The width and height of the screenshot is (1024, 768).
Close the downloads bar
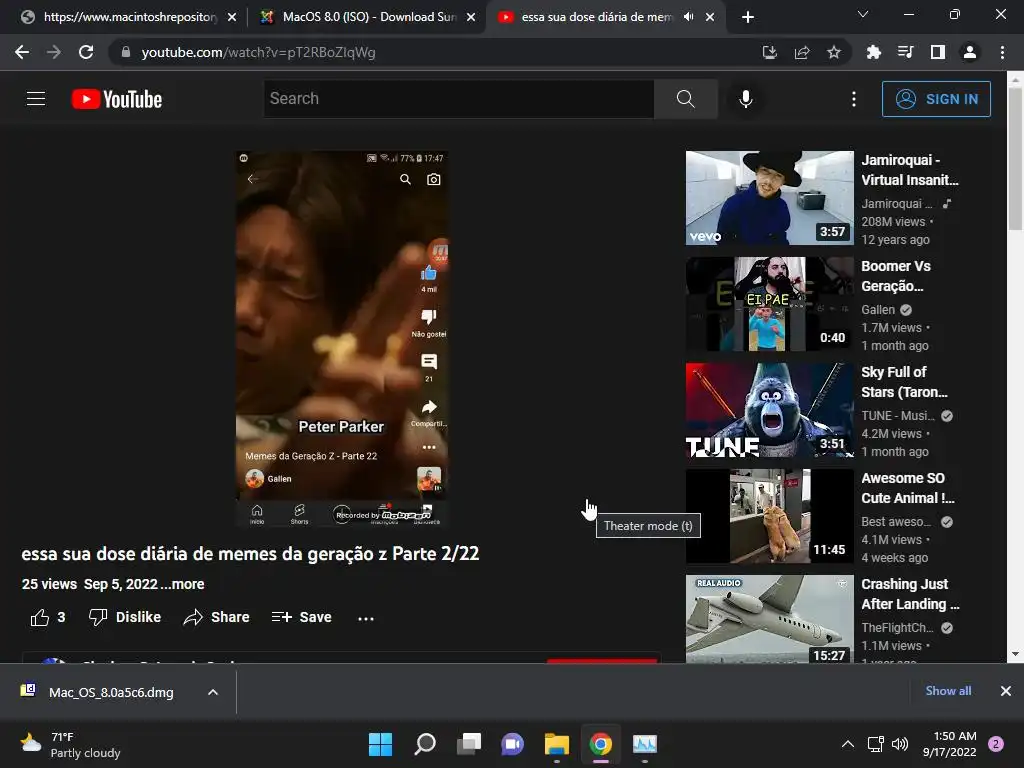[x=1006, y=691]
